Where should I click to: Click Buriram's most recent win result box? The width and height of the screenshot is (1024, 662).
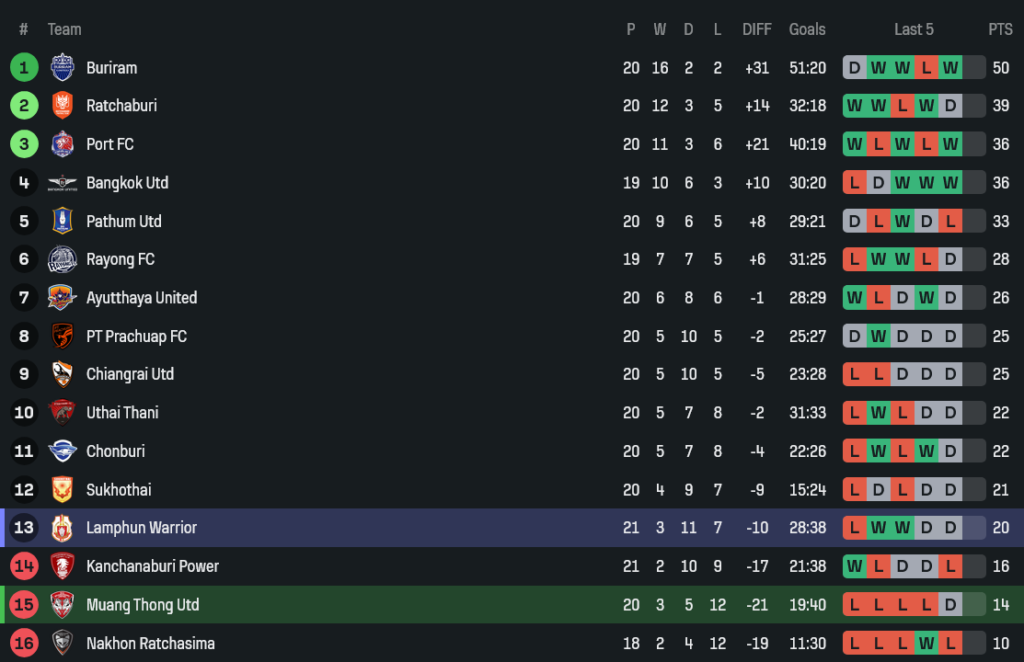[x=950, y=68]
